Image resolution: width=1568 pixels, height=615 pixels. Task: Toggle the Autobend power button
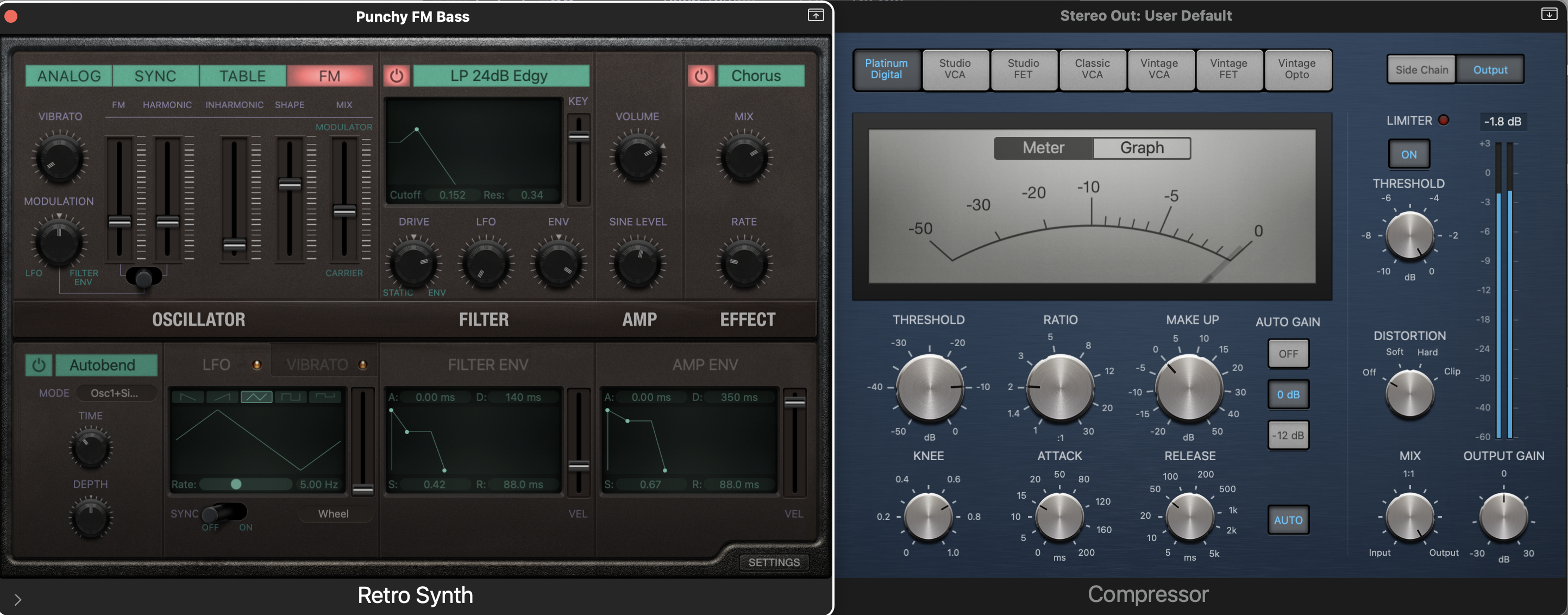coord(39,365)
